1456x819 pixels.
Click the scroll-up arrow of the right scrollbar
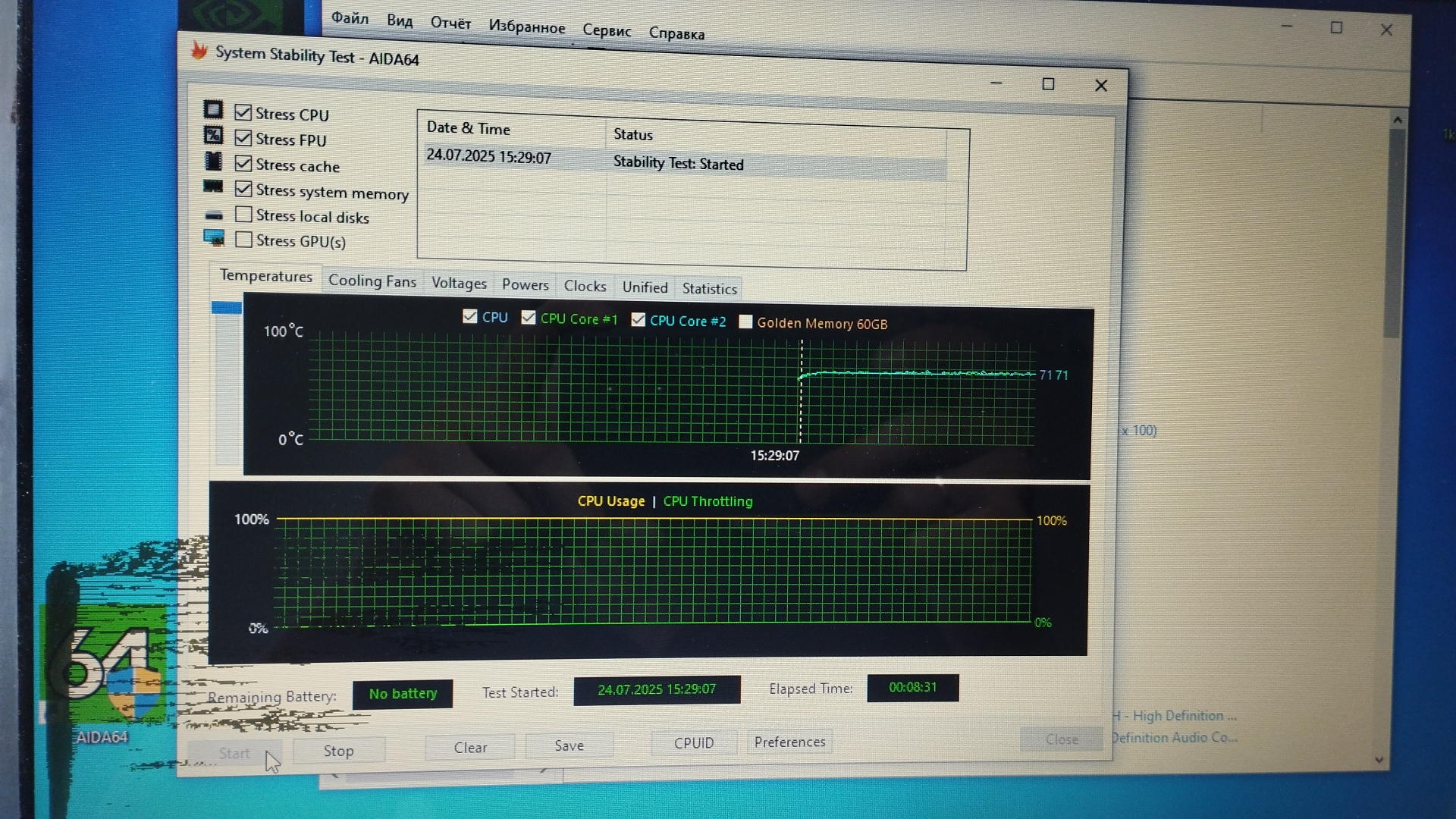pos(1398,120)
